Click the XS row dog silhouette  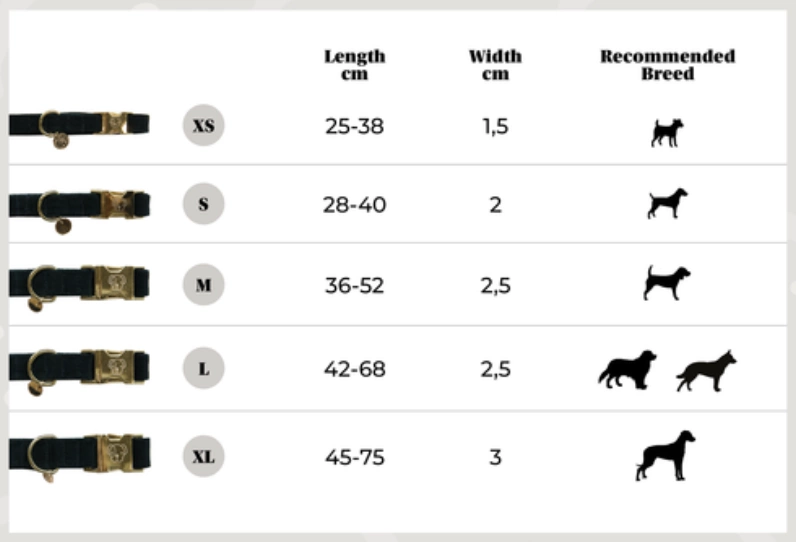point(667,132)
